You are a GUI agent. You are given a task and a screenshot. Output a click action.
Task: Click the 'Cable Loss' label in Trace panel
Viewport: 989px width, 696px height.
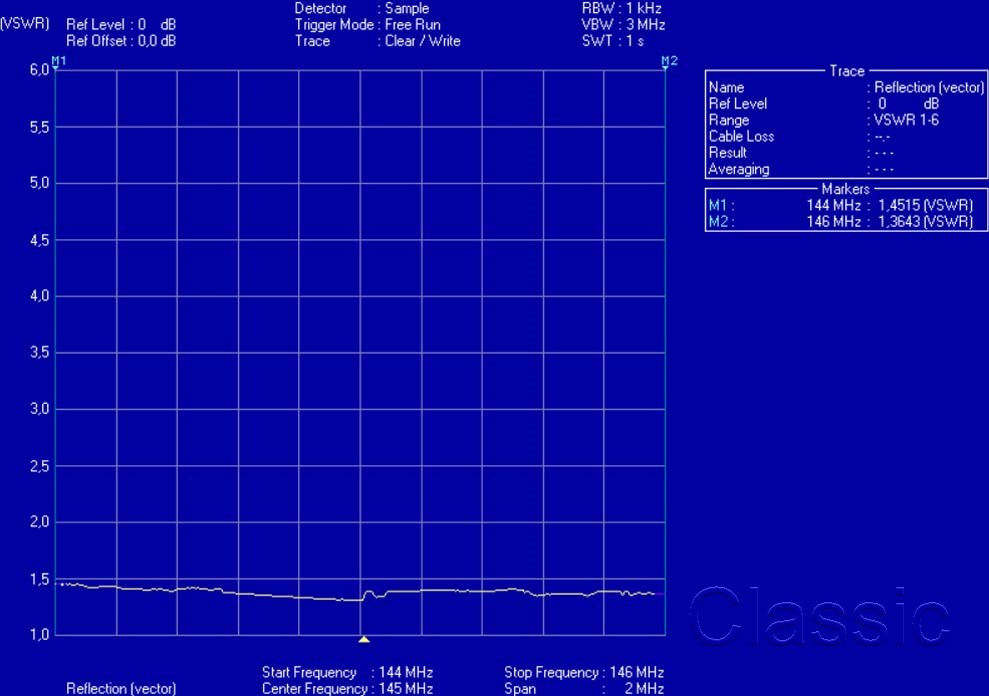(741, 136)
